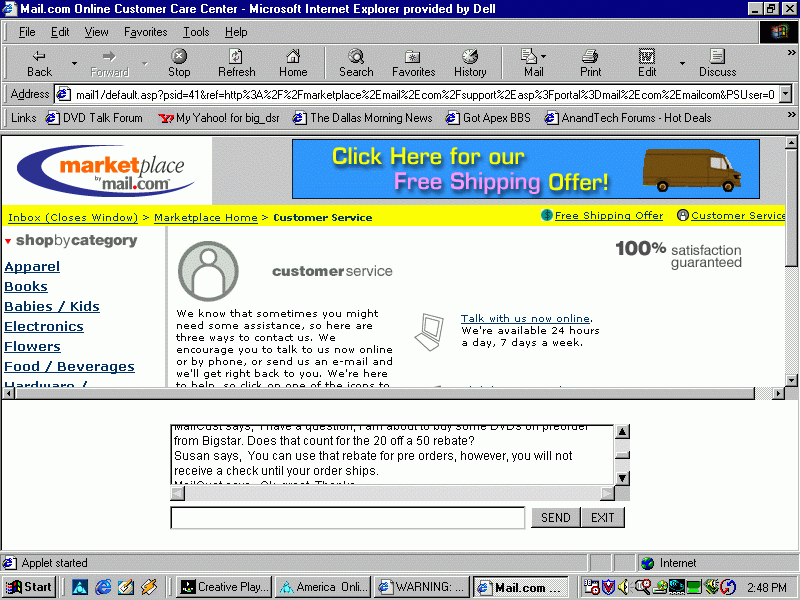Open the Forward history dropdown arrow
Screen dimensions: 800x600
[x=145, y=63]
